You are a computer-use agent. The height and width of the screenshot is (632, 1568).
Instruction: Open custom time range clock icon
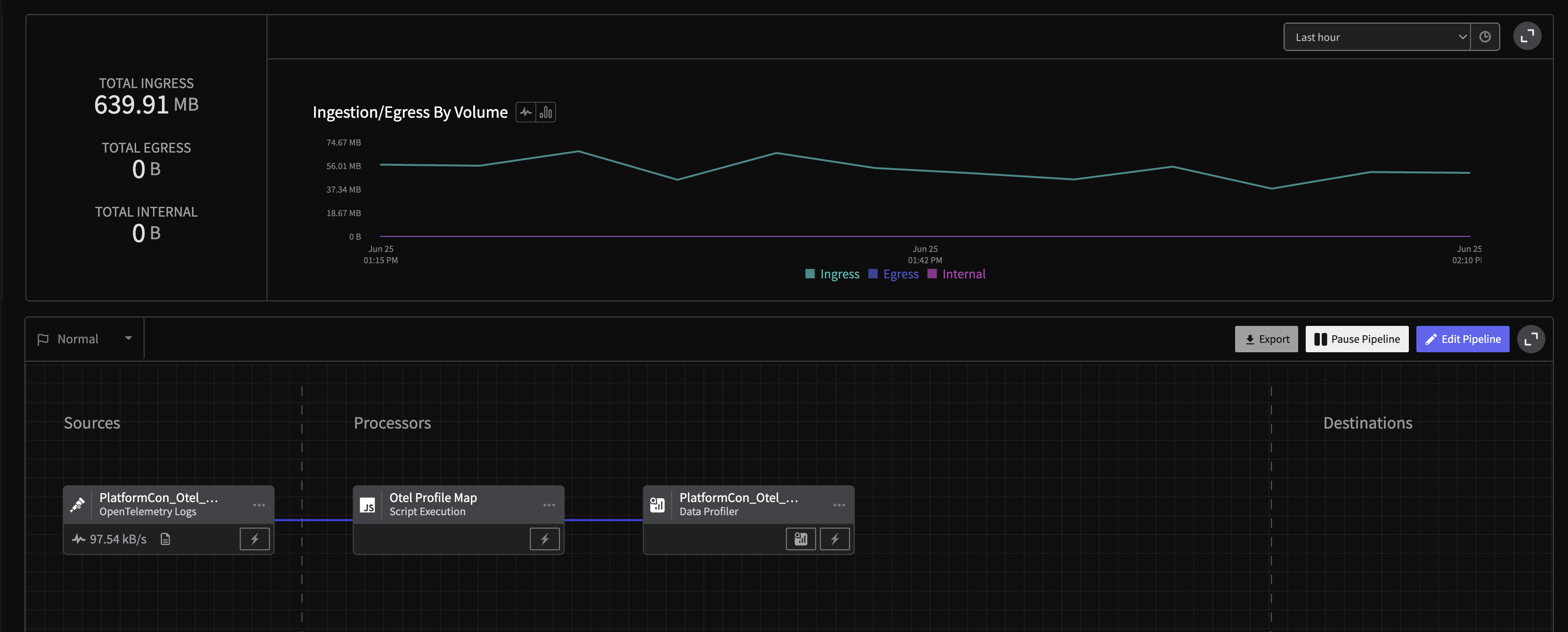(x=1485, y=37)
